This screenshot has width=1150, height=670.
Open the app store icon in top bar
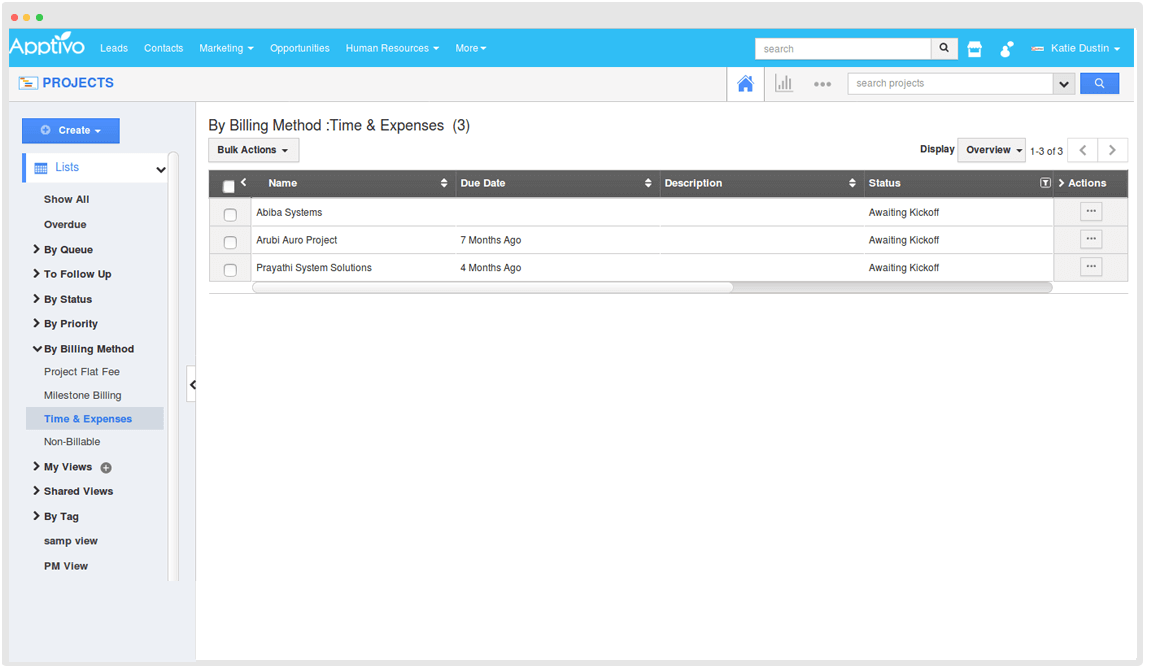974,49
